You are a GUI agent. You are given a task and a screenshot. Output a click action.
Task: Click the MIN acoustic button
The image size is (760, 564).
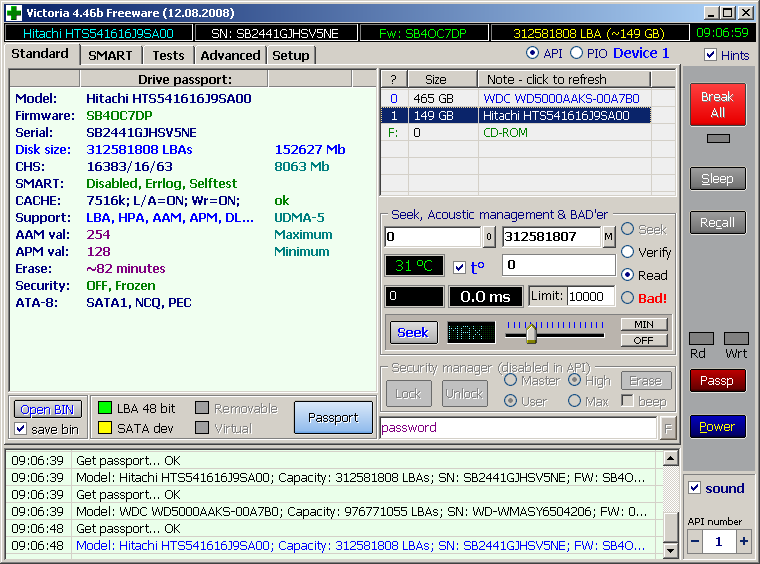(x=644, y=324)
